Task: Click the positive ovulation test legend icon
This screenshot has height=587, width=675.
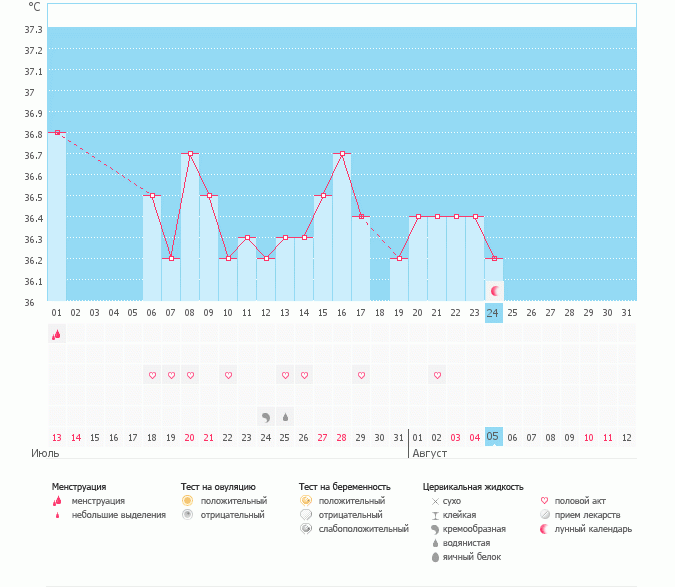Action: [187, 500]
